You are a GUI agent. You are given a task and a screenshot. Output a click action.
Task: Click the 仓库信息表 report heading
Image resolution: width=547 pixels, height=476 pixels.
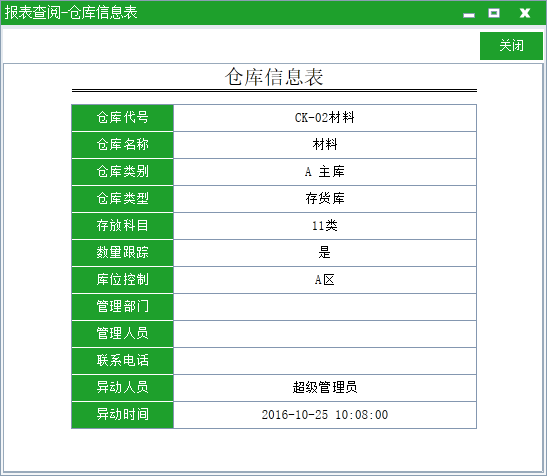pos(274,77)
